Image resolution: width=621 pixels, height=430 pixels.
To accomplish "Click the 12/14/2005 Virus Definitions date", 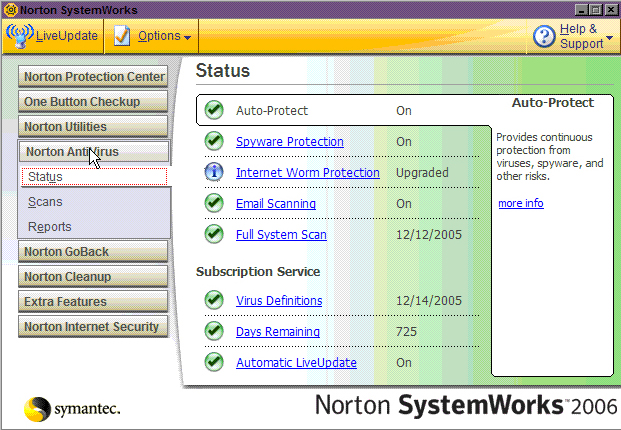I will tap(429, 301).
